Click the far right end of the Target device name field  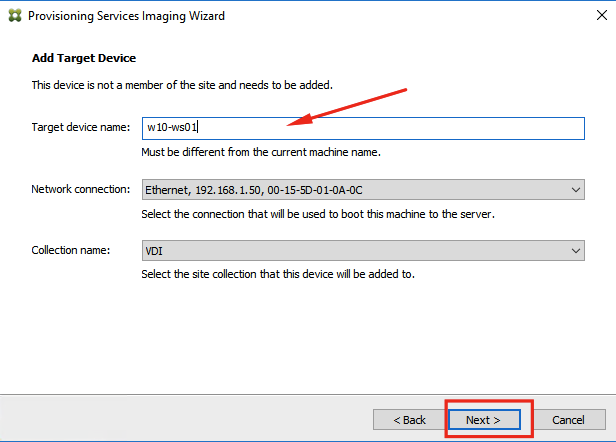click(x=578, y=128)
